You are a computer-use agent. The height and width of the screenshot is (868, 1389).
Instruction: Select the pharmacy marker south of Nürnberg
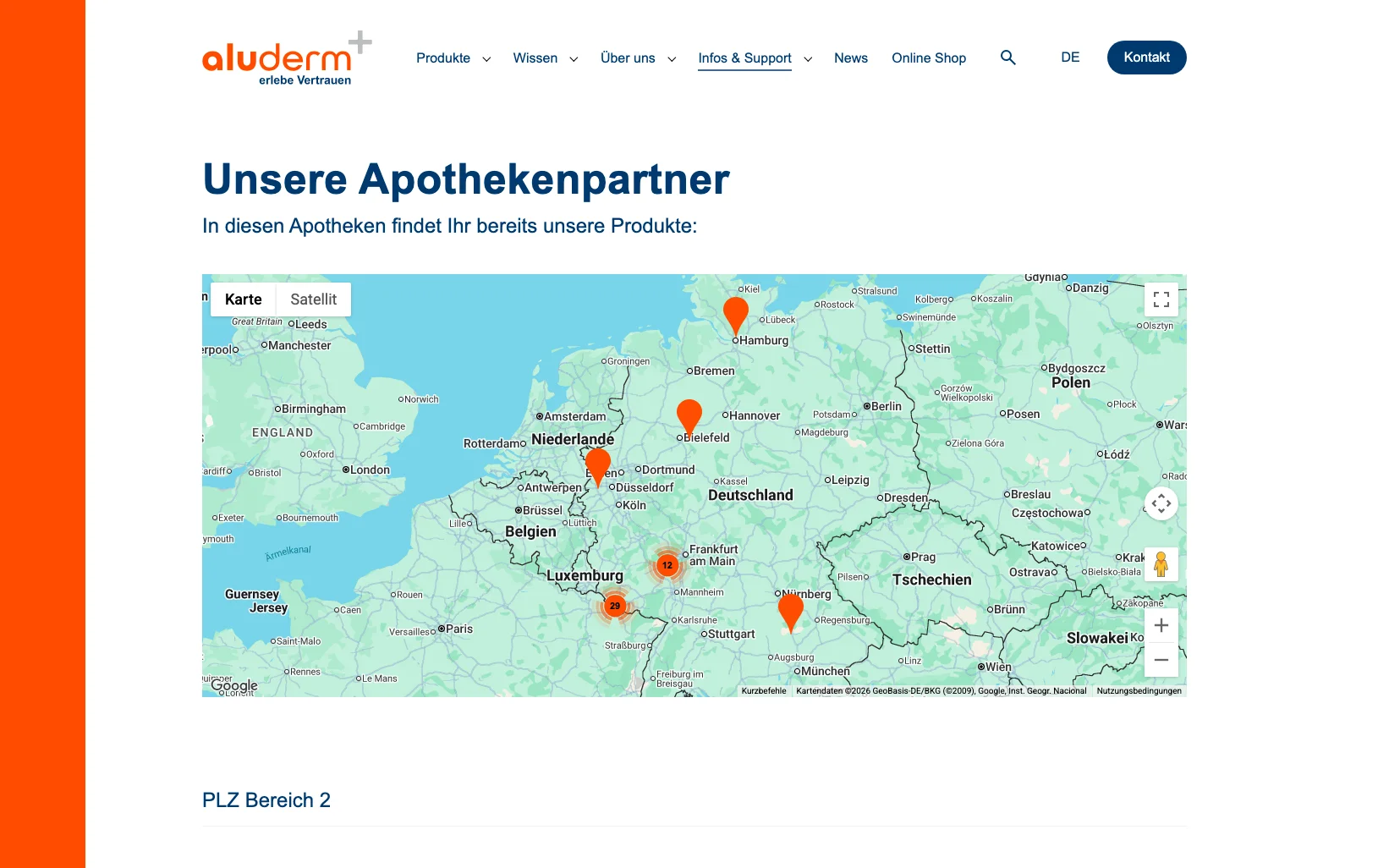tap(791, 612)
